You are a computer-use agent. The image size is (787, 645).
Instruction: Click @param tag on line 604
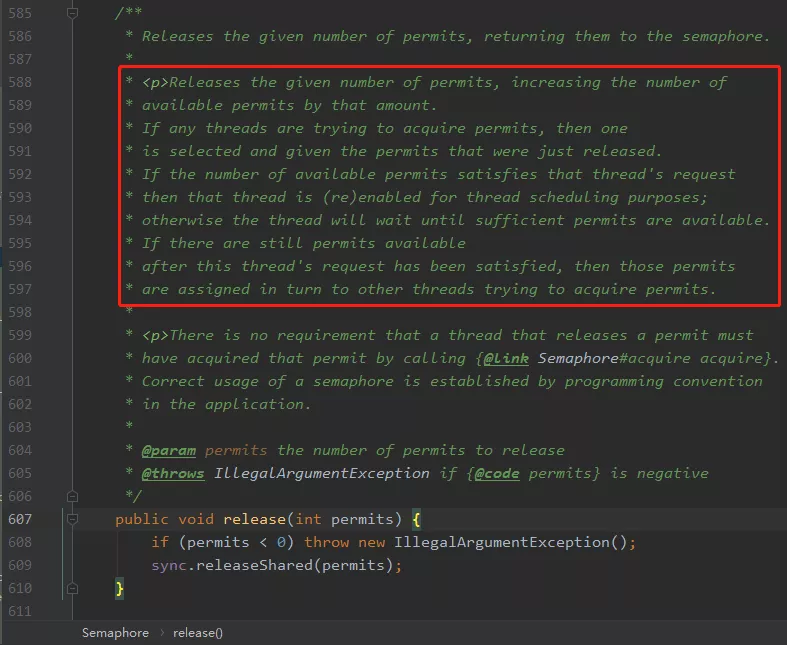(x=169, y=450)
